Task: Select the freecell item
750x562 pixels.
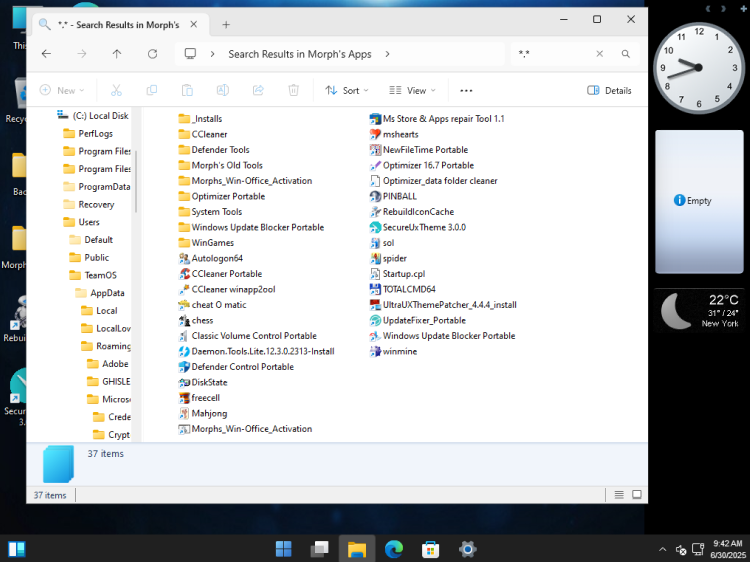Action: [x=199, y=398]
